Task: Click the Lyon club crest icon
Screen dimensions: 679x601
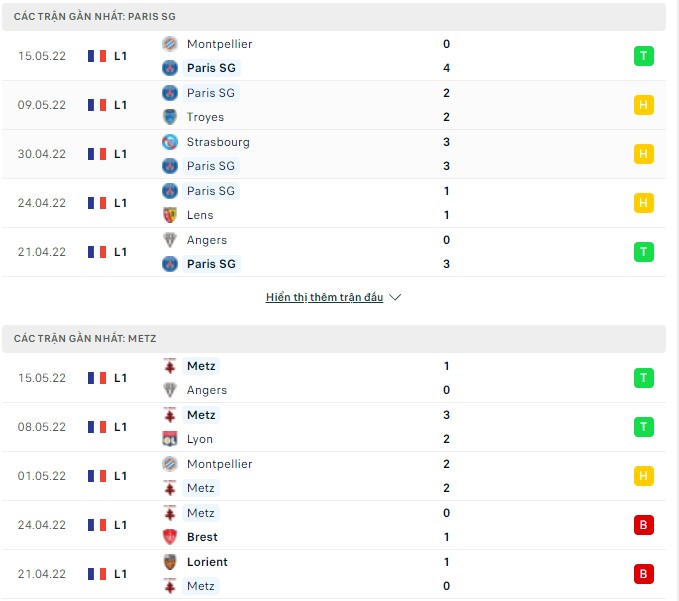Action: (x=169, y=439)
